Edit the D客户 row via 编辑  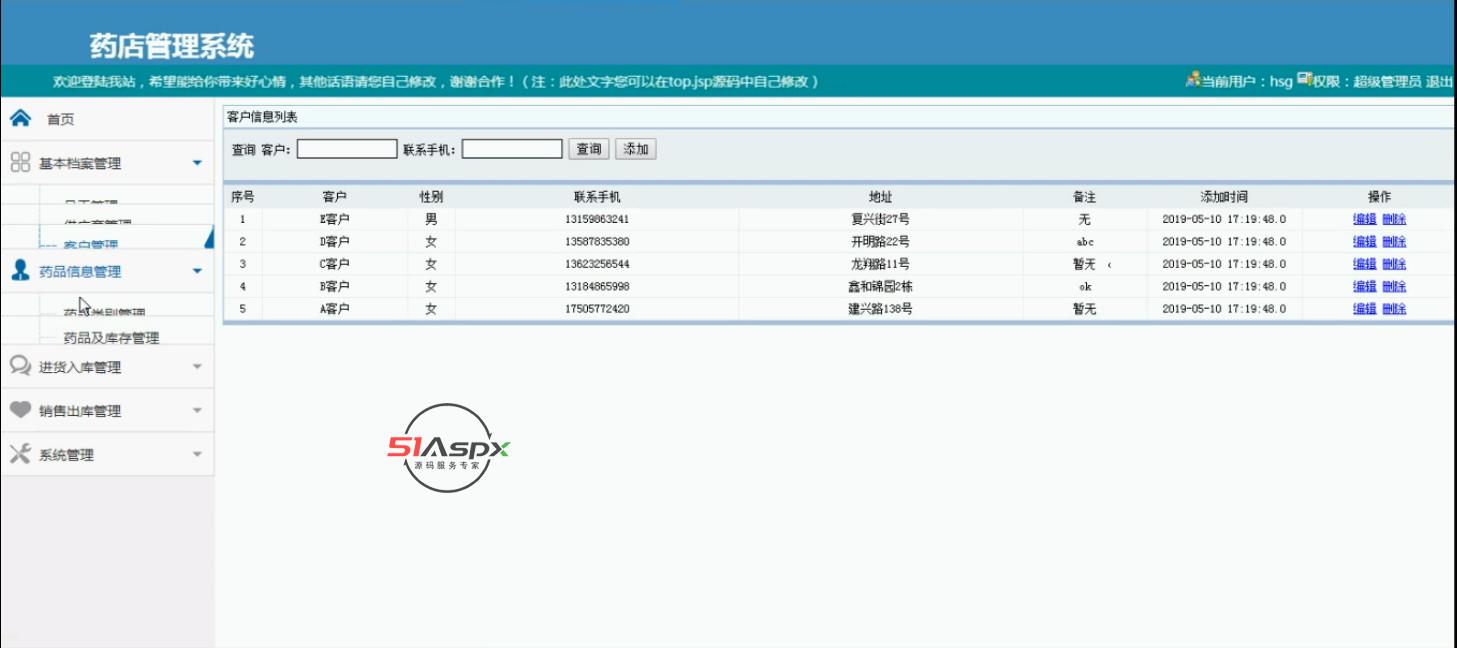[1365, 241]
